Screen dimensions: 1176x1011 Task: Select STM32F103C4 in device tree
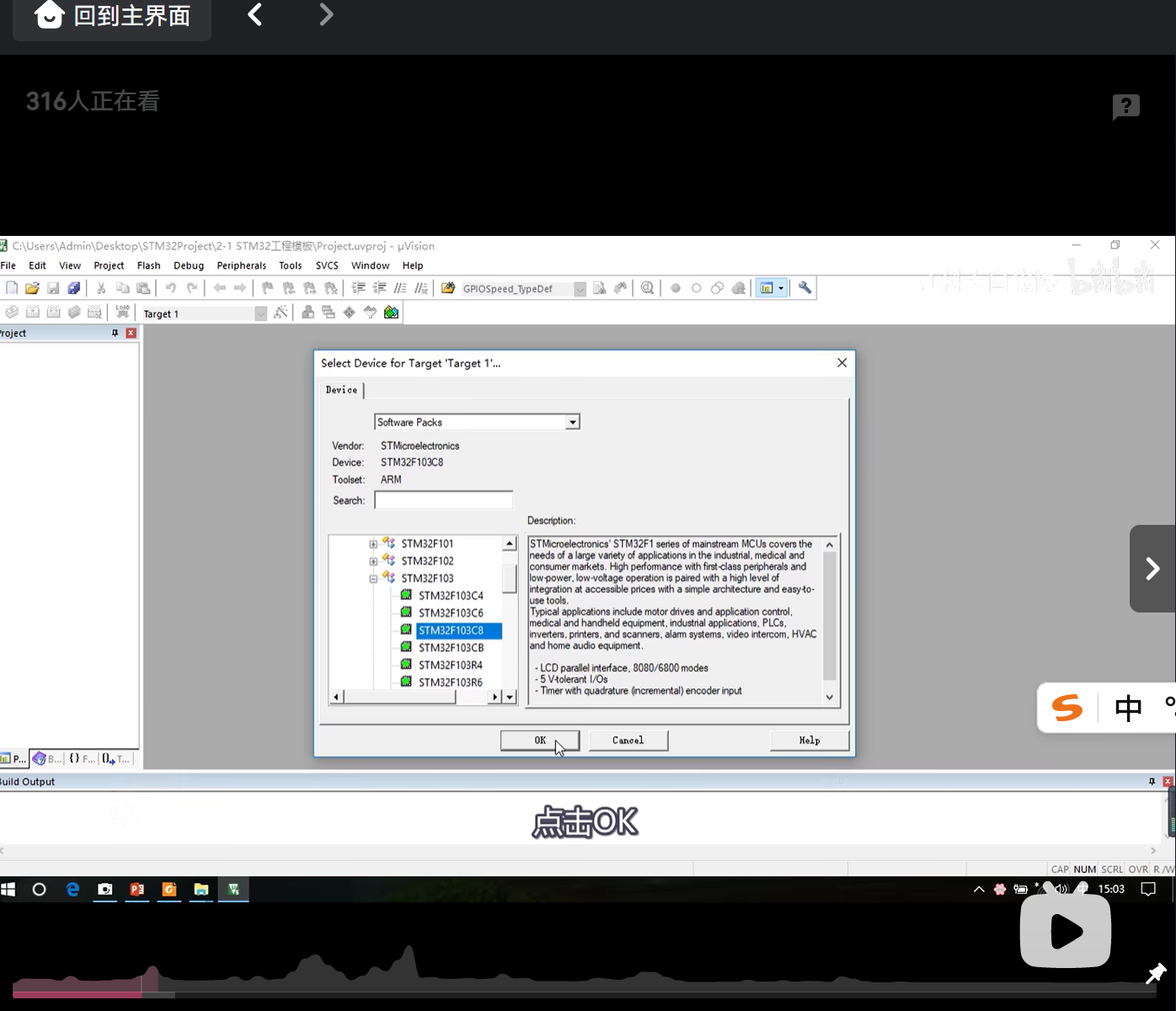(451, 596)
